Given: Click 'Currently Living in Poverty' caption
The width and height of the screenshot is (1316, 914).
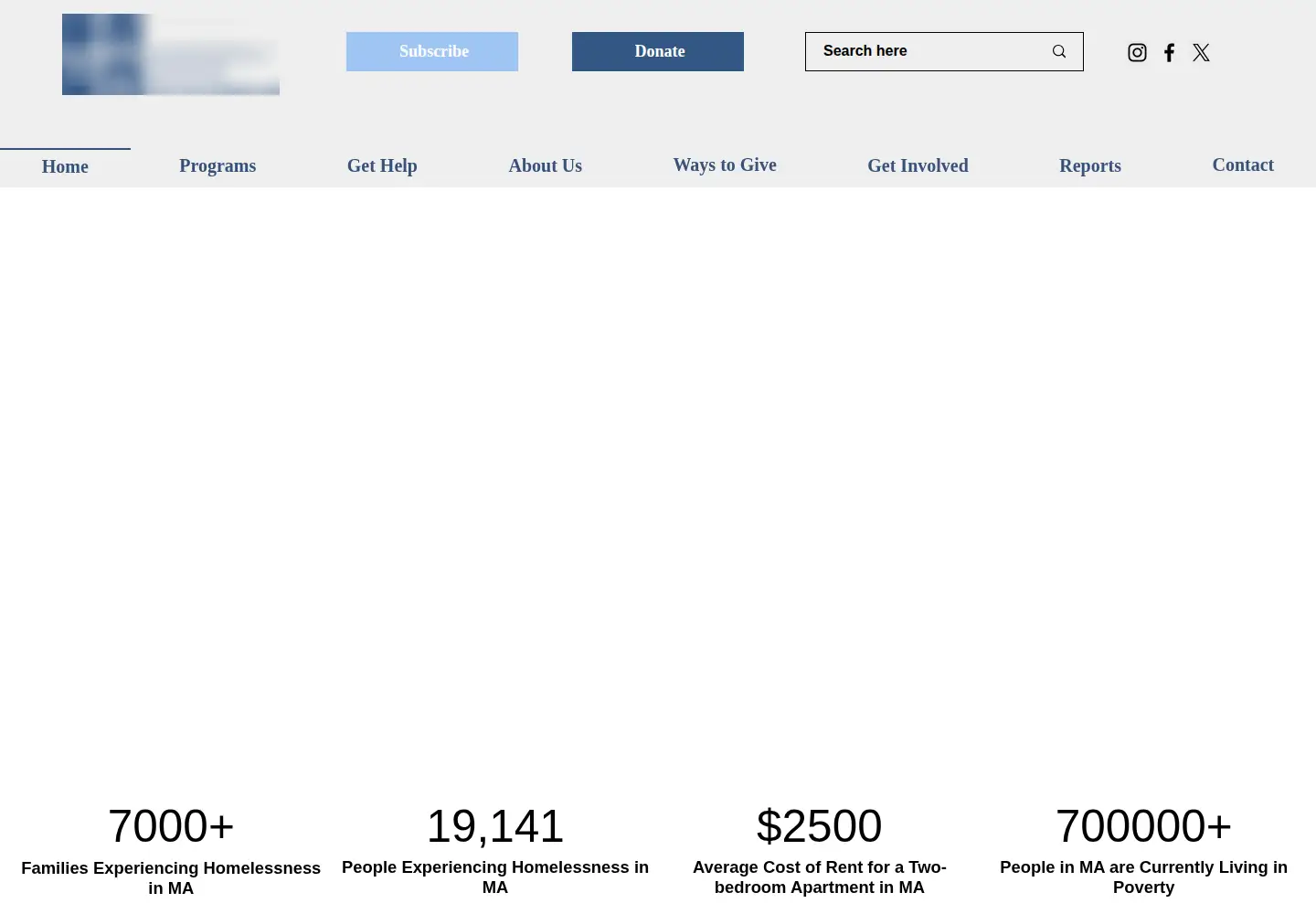Looking at the screenshot, I should coord(1144,877).
